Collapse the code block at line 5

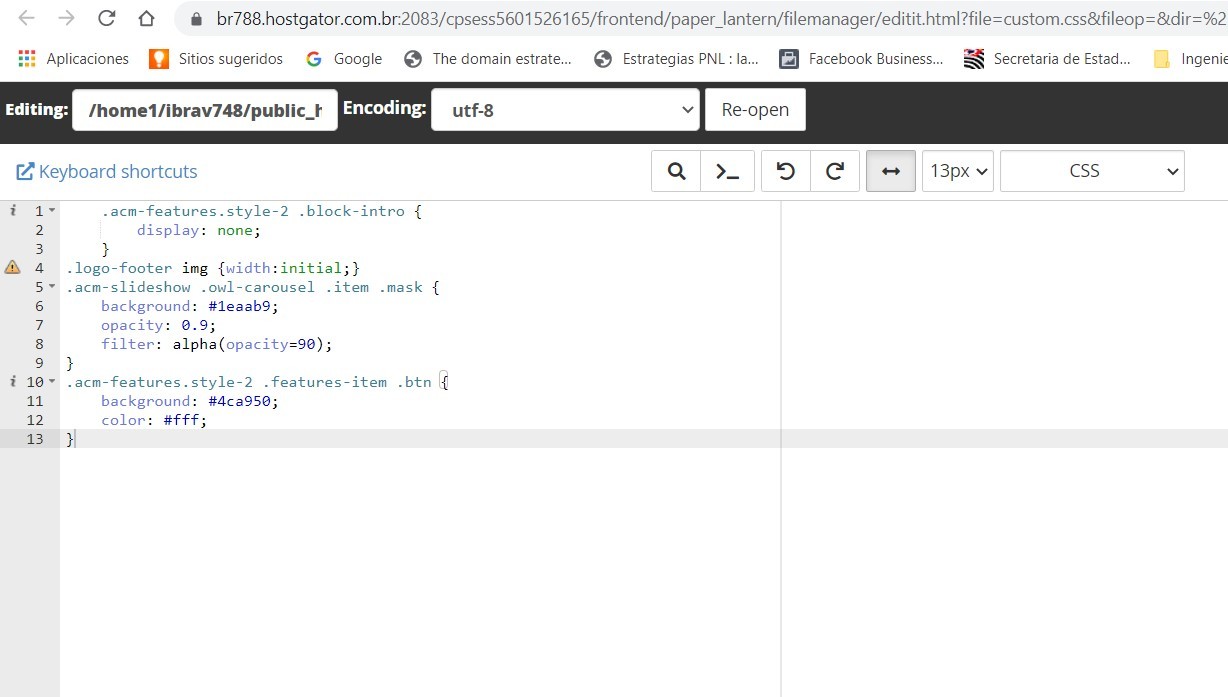pos(52,288)
